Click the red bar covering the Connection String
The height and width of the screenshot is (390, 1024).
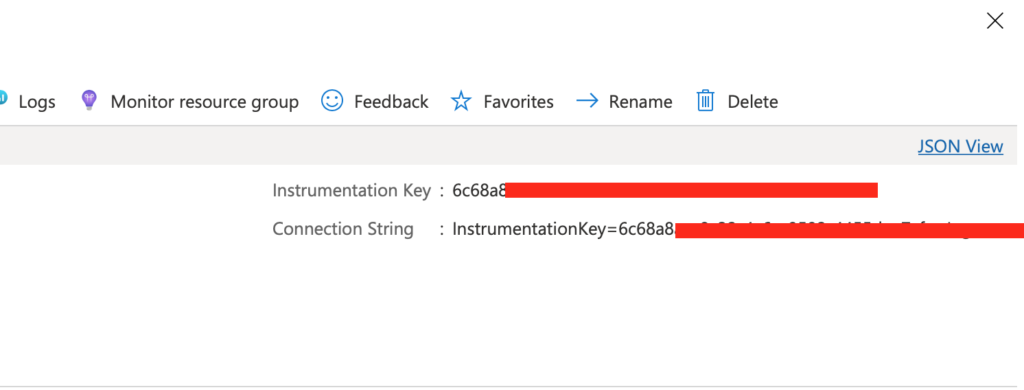tap(850, 231)
